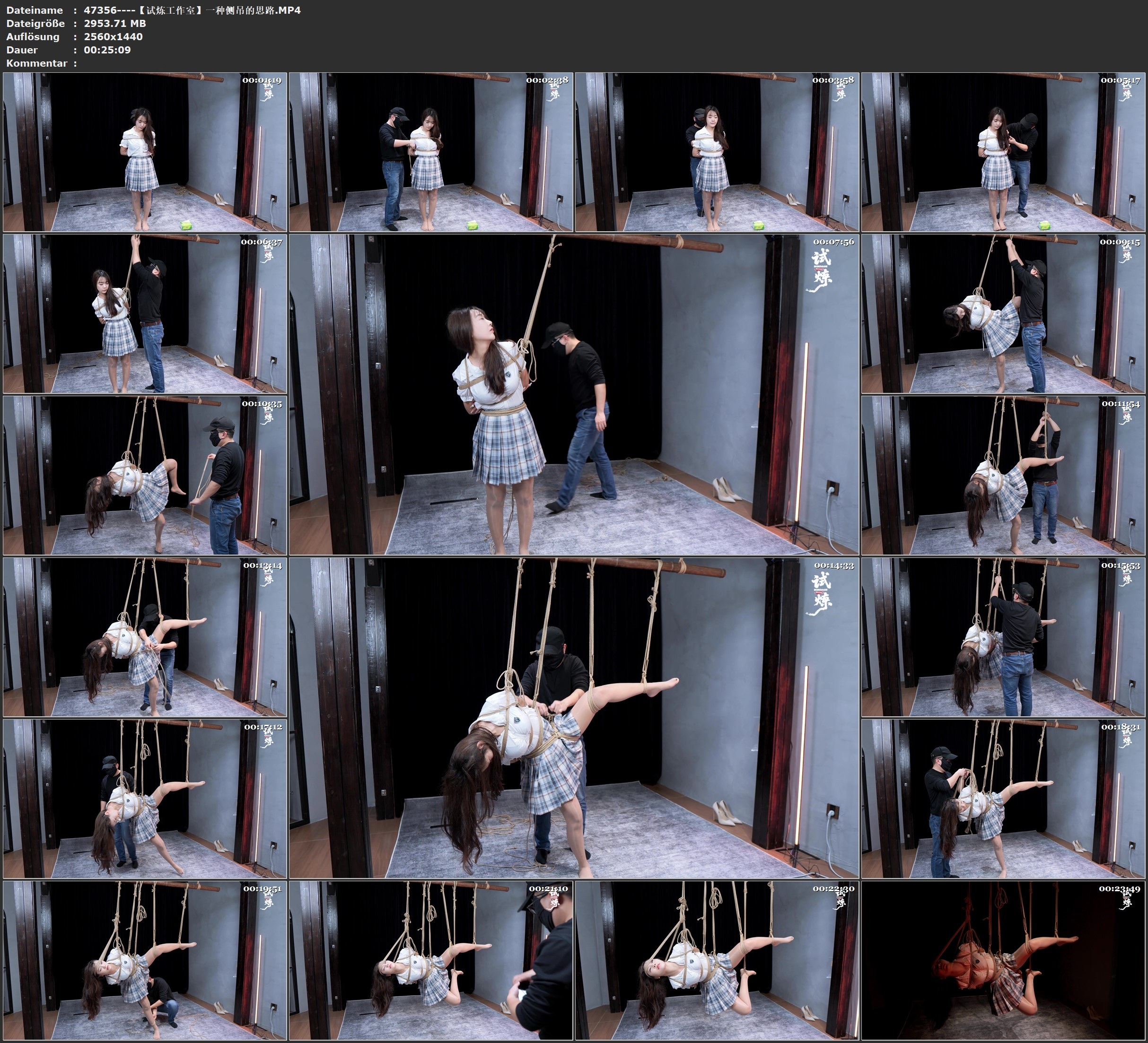Click the frame timestamped 00:13:14
This screenshot has width=1148, height=1043.
(x=145, y=637)
